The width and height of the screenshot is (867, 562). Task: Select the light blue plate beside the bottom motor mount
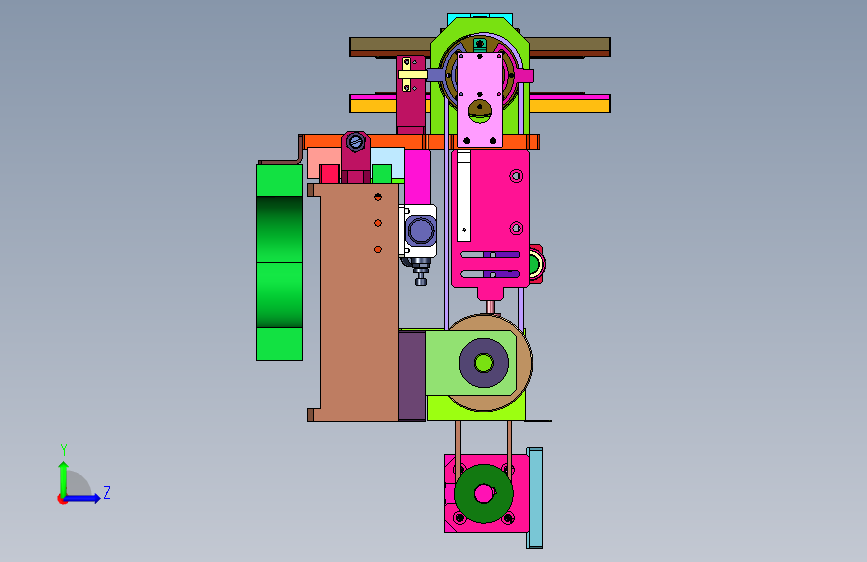tap(535, 498)
